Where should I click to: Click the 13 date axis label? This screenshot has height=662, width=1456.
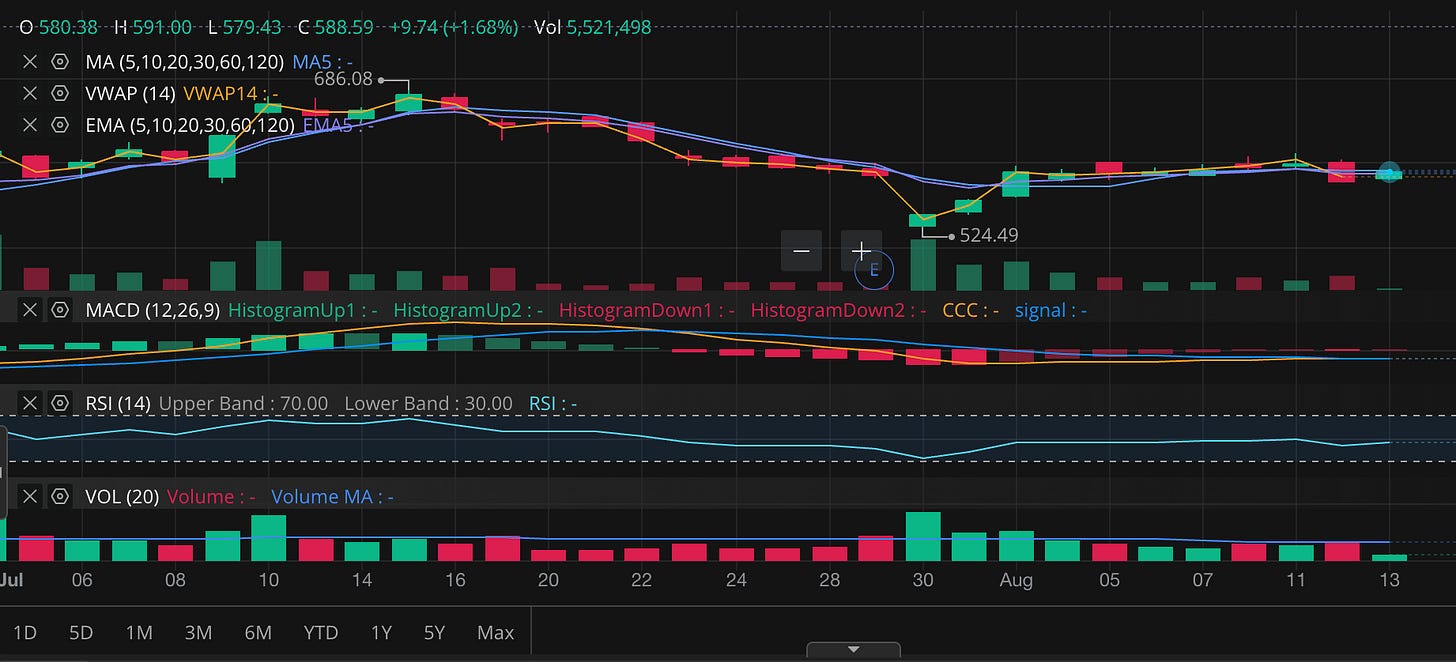coord(1389,579)
